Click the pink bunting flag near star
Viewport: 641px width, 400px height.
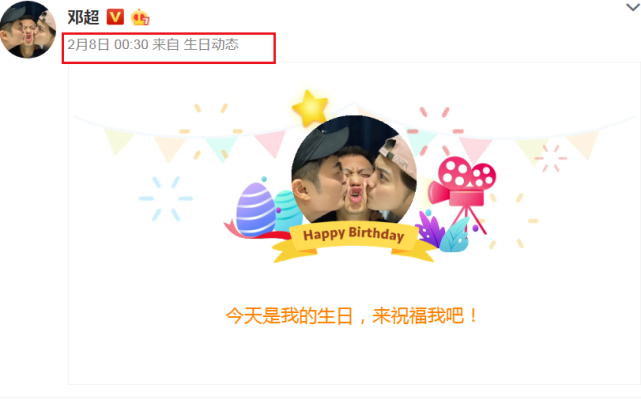(270, 143)
